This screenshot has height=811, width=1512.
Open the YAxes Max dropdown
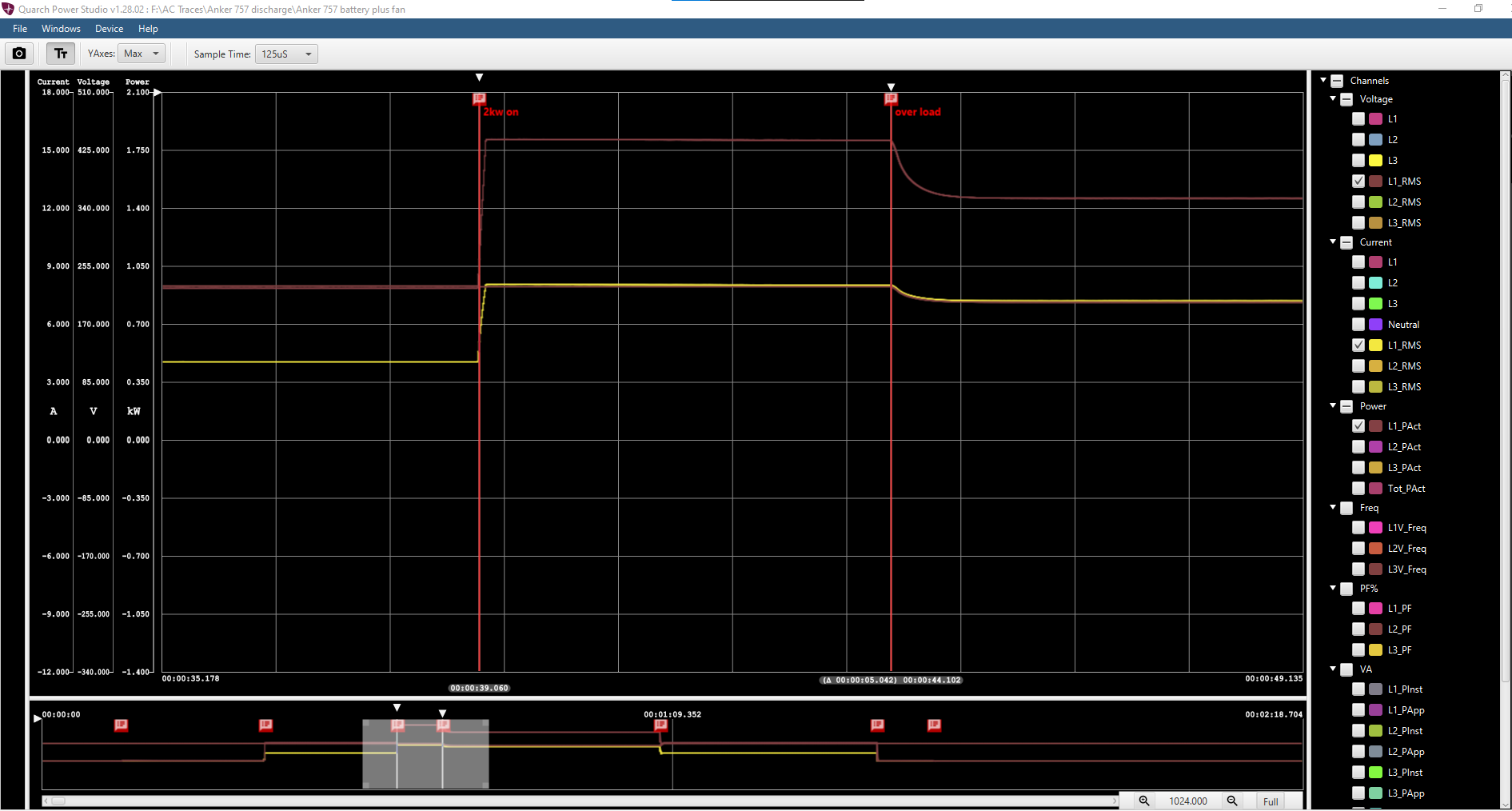coord(142,54)
